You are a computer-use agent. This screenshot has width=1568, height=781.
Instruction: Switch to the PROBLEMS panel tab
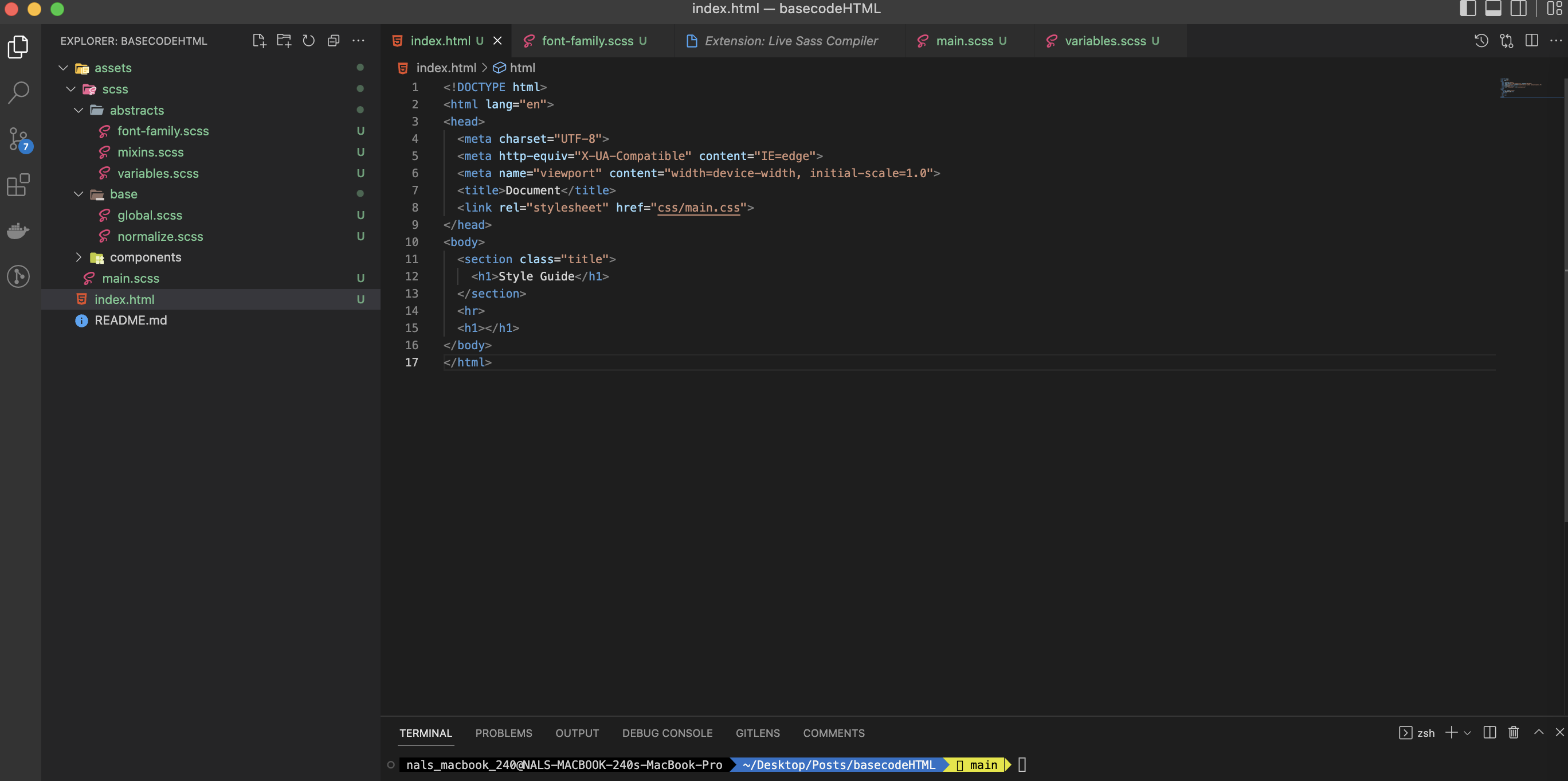click(x=503, y=733)
